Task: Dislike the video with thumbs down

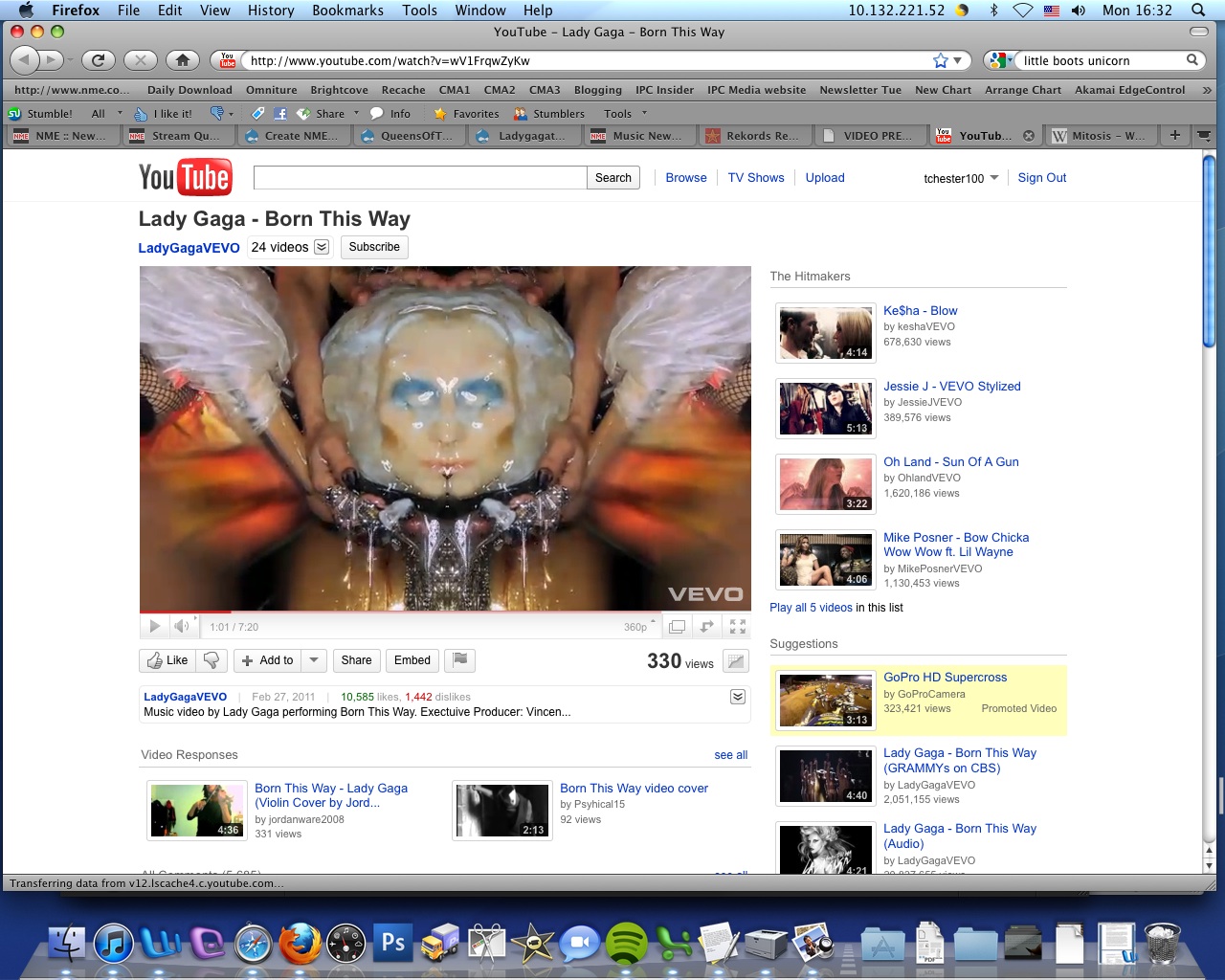Action: pos(212,660)
